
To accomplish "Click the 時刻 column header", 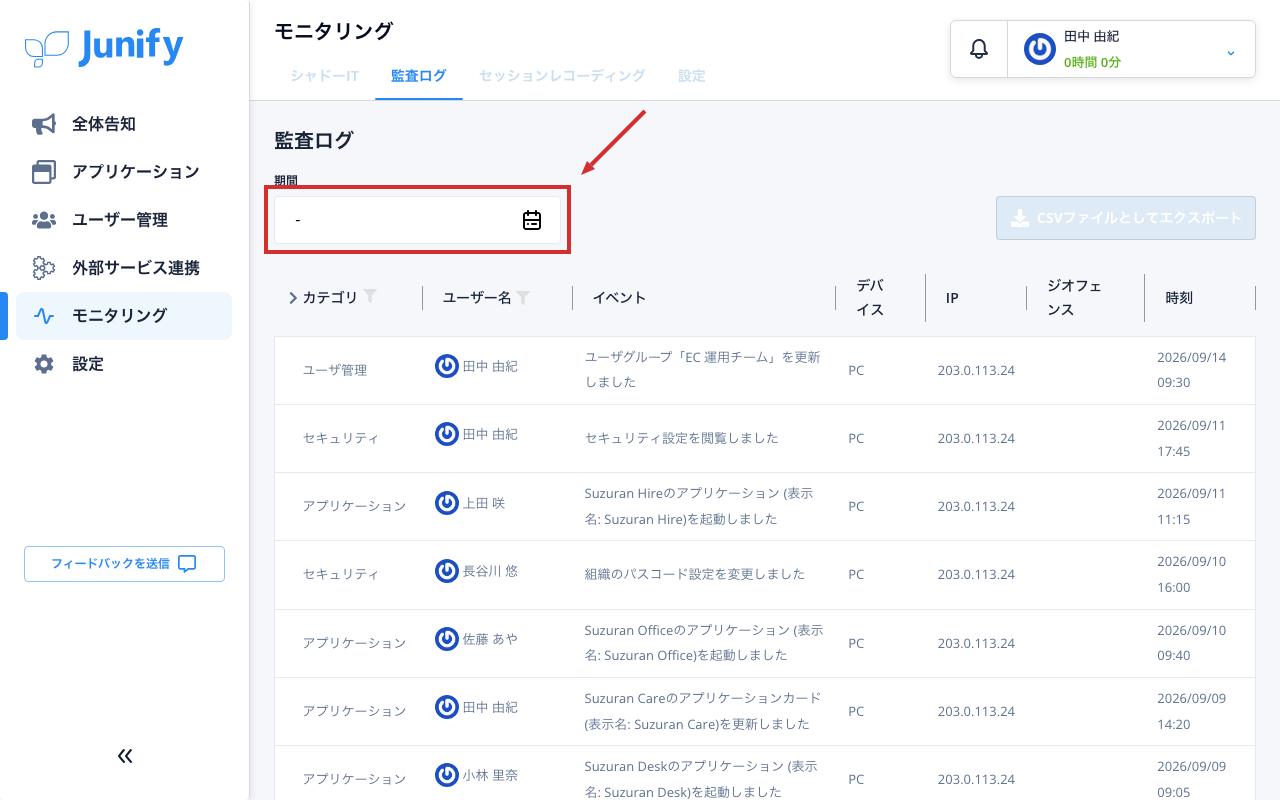I will click(x=1179, y=298).
